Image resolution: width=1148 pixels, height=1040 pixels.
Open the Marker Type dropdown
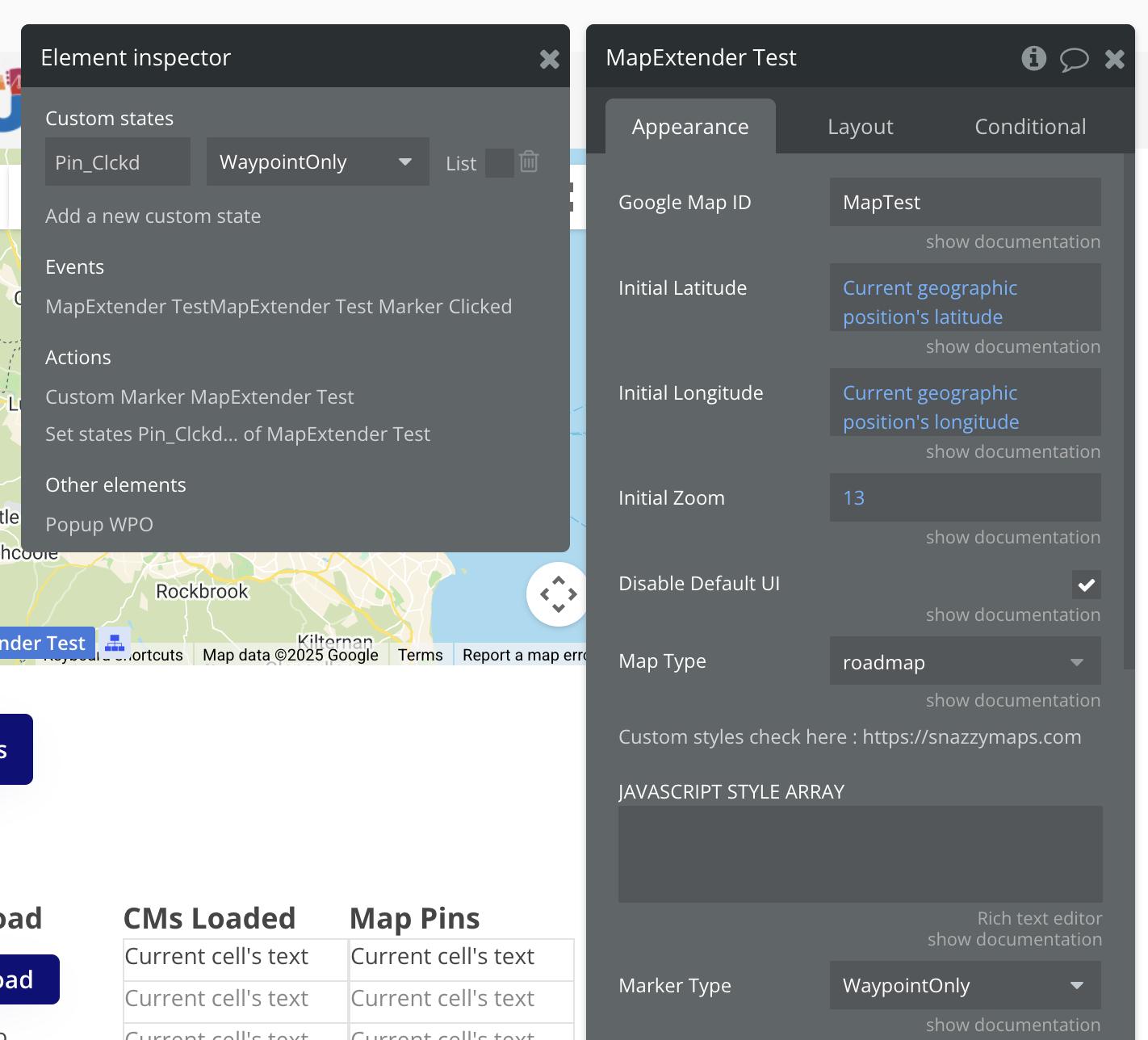(966, 985)
